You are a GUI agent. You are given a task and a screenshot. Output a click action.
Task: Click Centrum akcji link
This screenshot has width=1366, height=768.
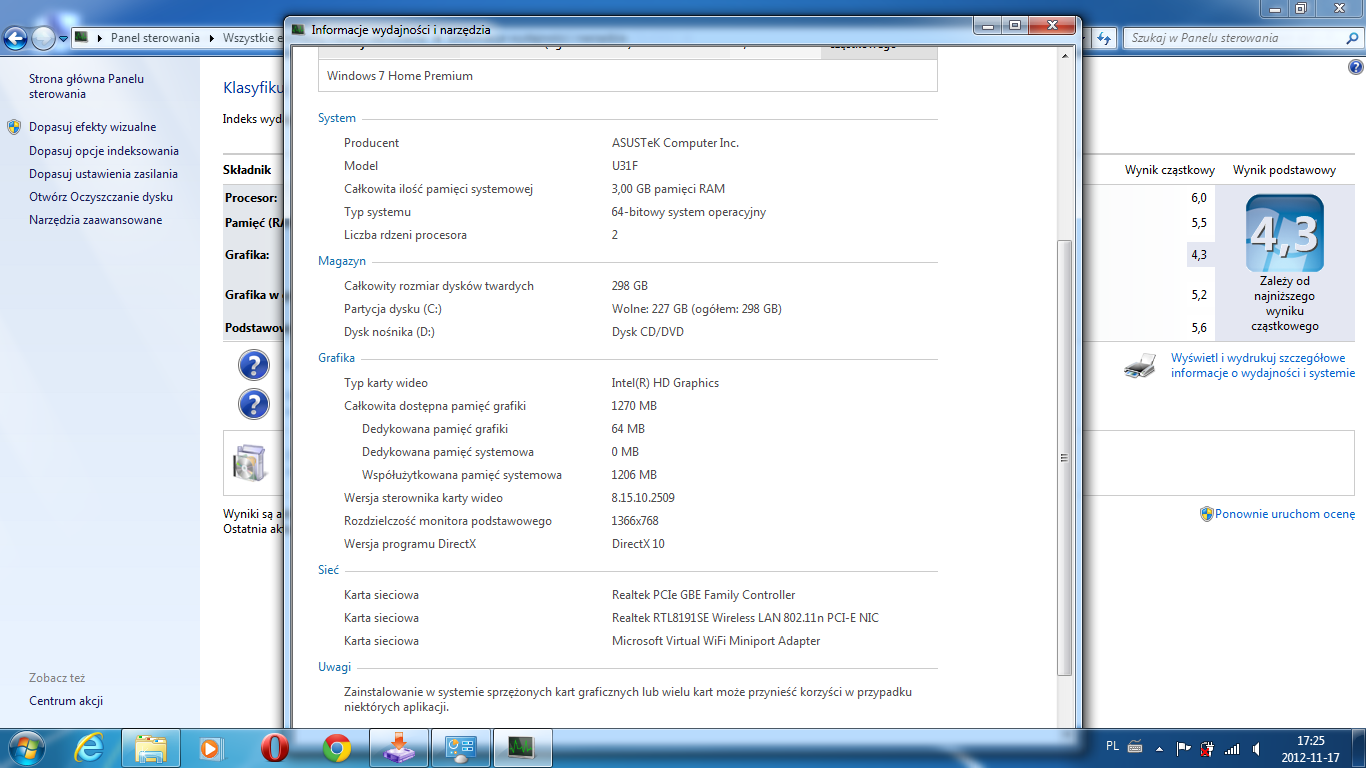click(66, 701)
